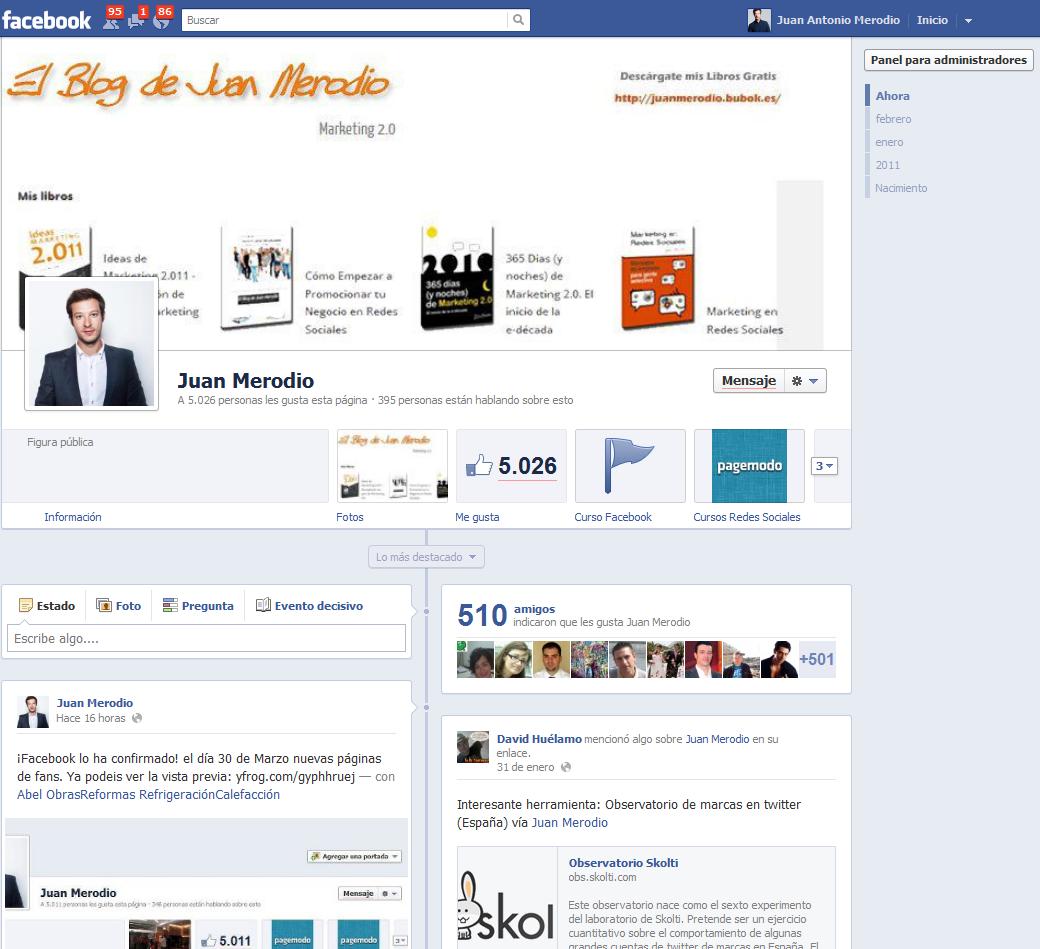Screen dimensions: 1040x949
Task: Open account menu arrow next to Inicio
Action: [x=968, y=21]
